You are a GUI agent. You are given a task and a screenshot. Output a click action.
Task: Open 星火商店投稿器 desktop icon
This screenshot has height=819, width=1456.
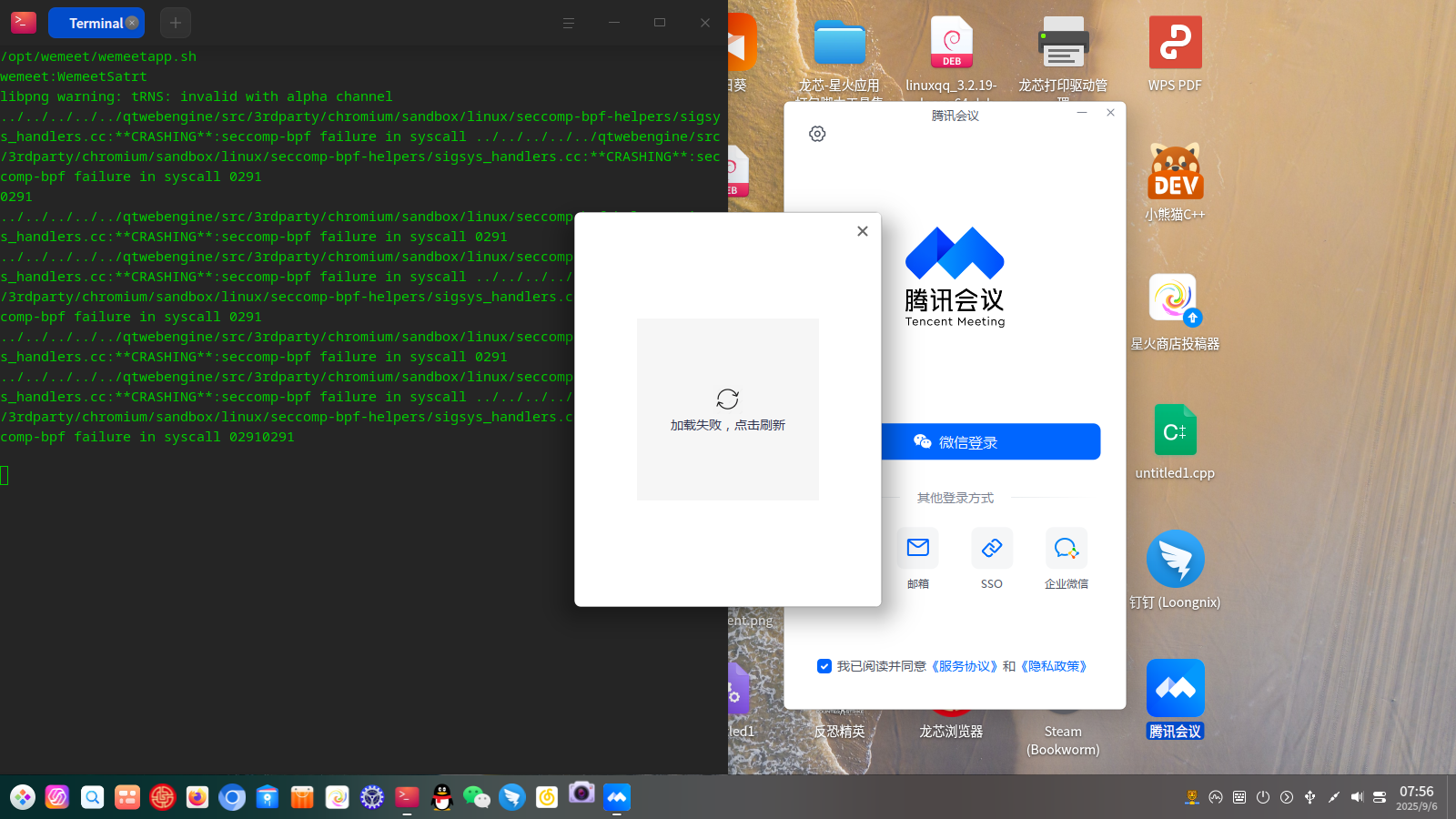pos(1175,311)
